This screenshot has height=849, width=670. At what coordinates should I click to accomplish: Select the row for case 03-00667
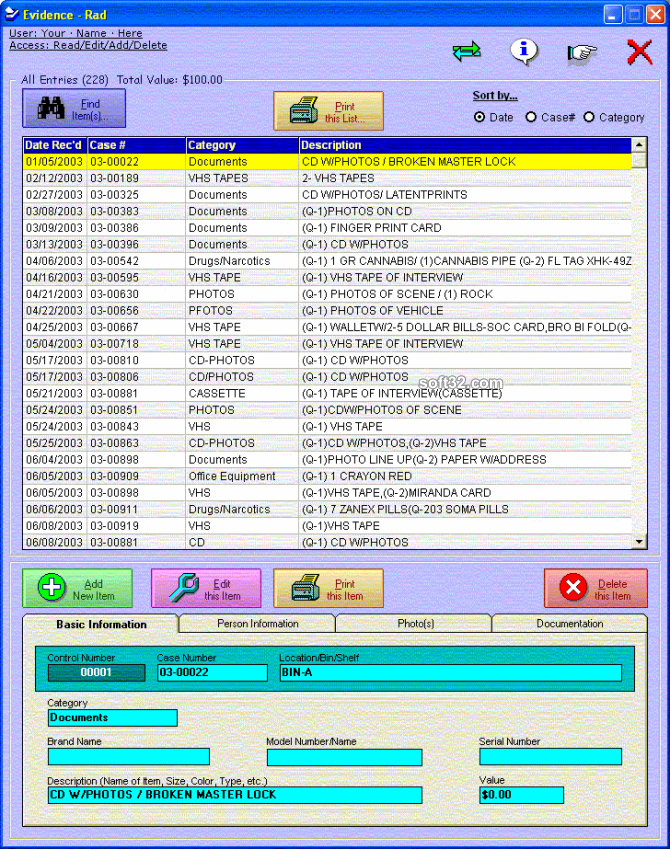328,327
